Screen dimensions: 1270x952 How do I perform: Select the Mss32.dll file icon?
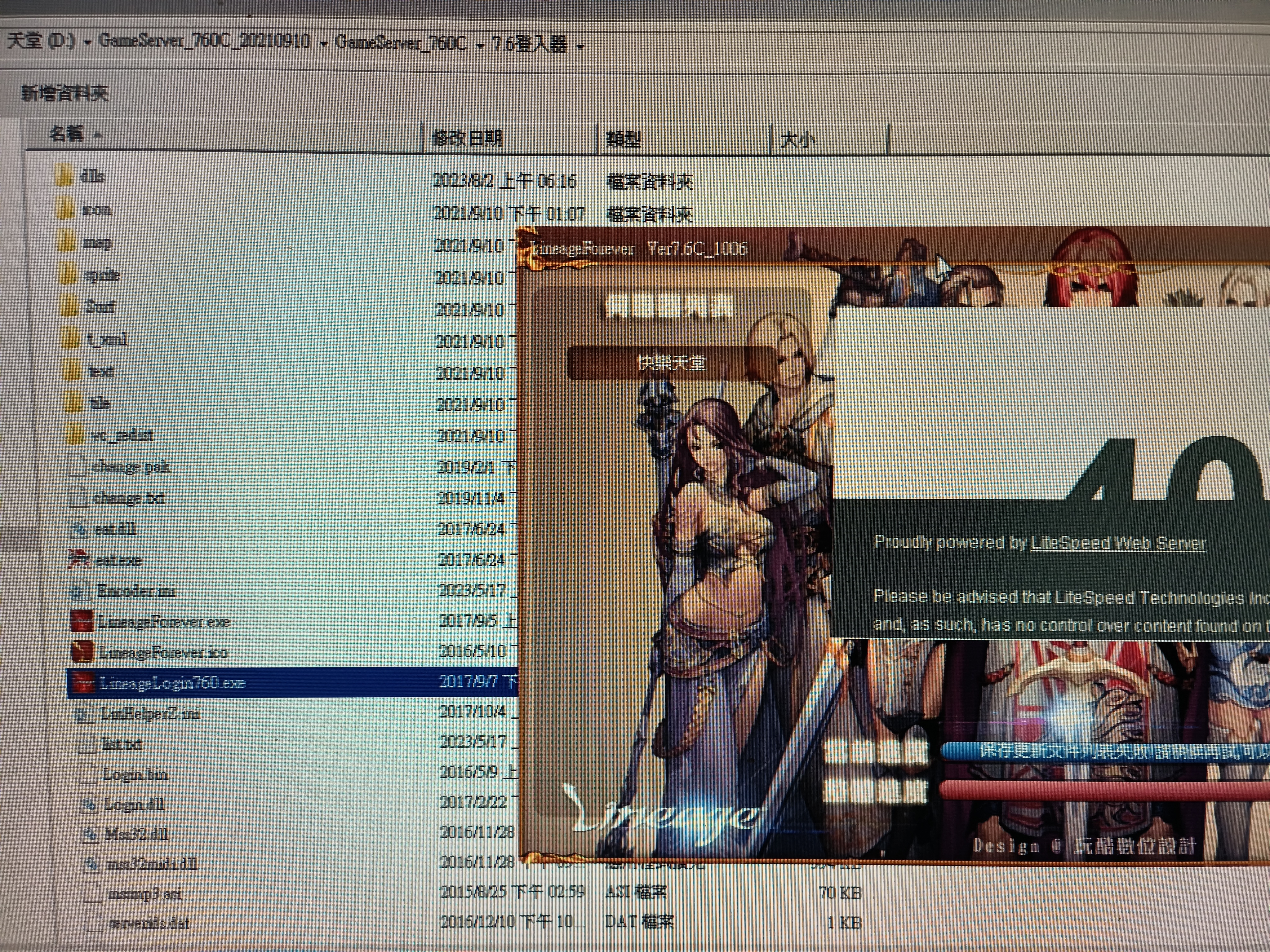coord(91,834)
